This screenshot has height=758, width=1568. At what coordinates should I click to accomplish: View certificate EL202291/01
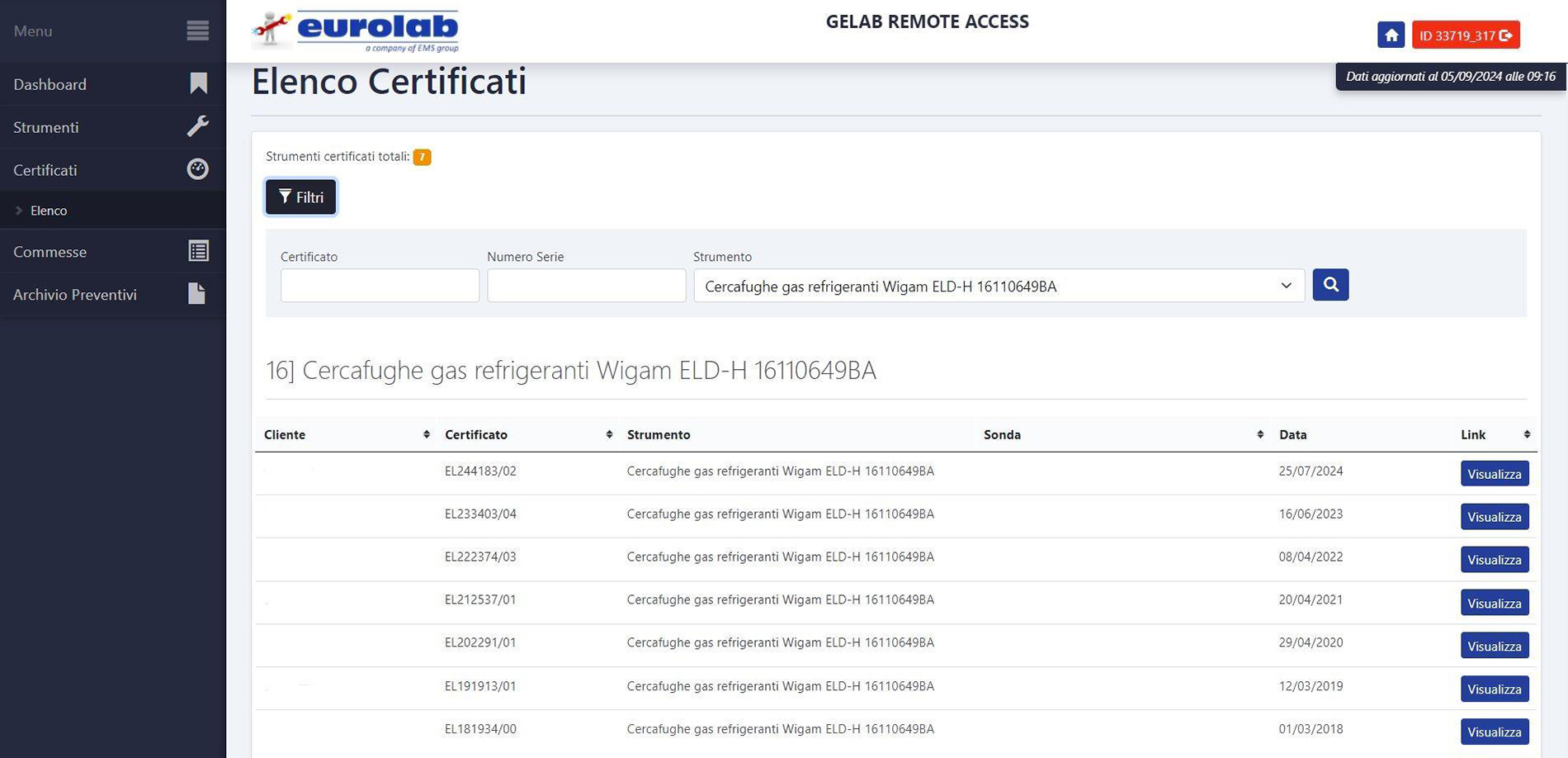tap(1495, 646)
